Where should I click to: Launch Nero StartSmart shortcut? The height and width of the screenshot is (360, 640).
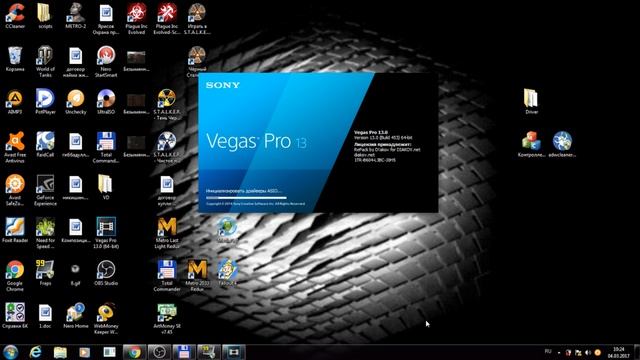point(106,61)
